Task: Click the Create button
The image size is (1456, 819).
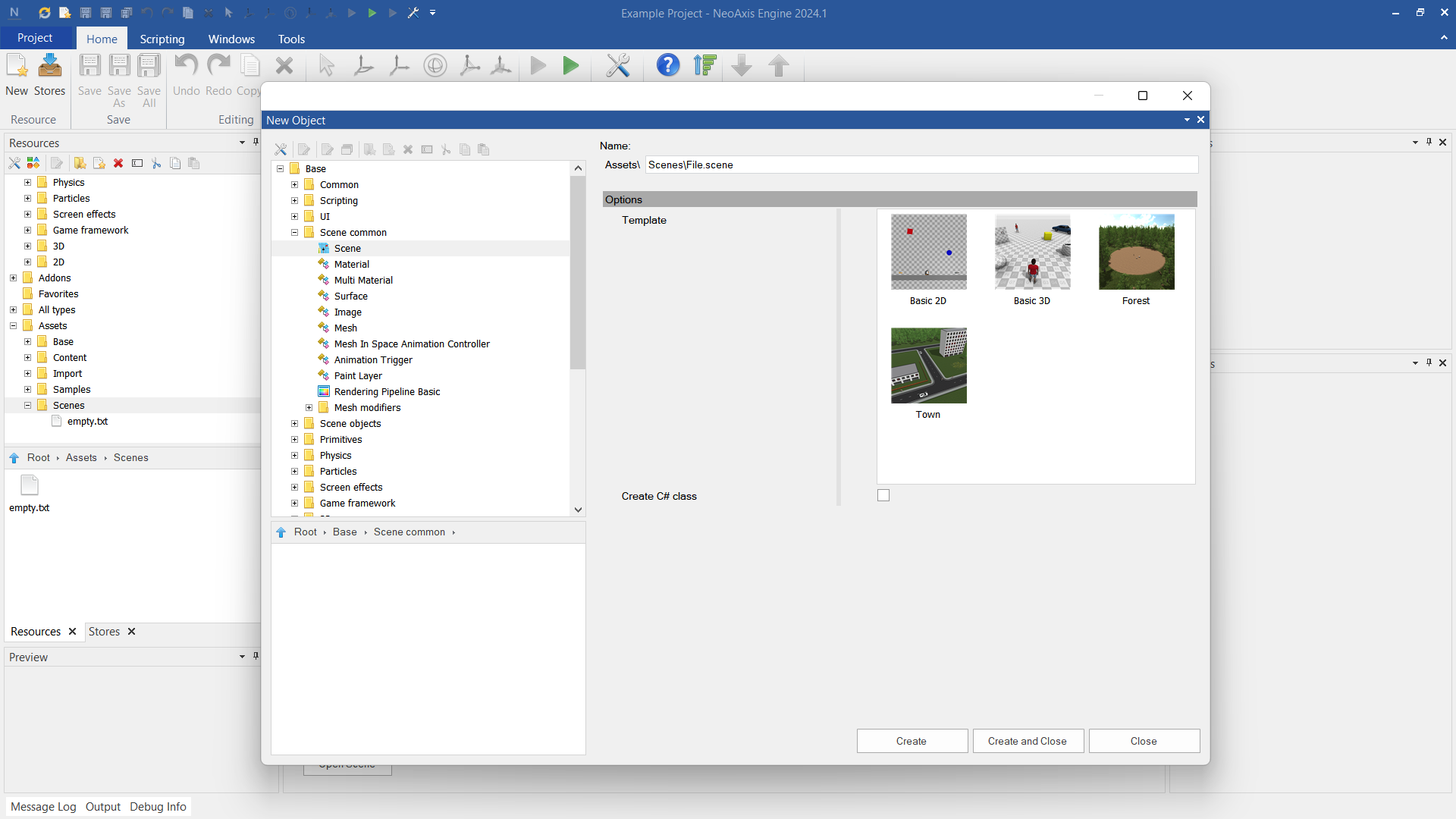Action: click(912, 741)
